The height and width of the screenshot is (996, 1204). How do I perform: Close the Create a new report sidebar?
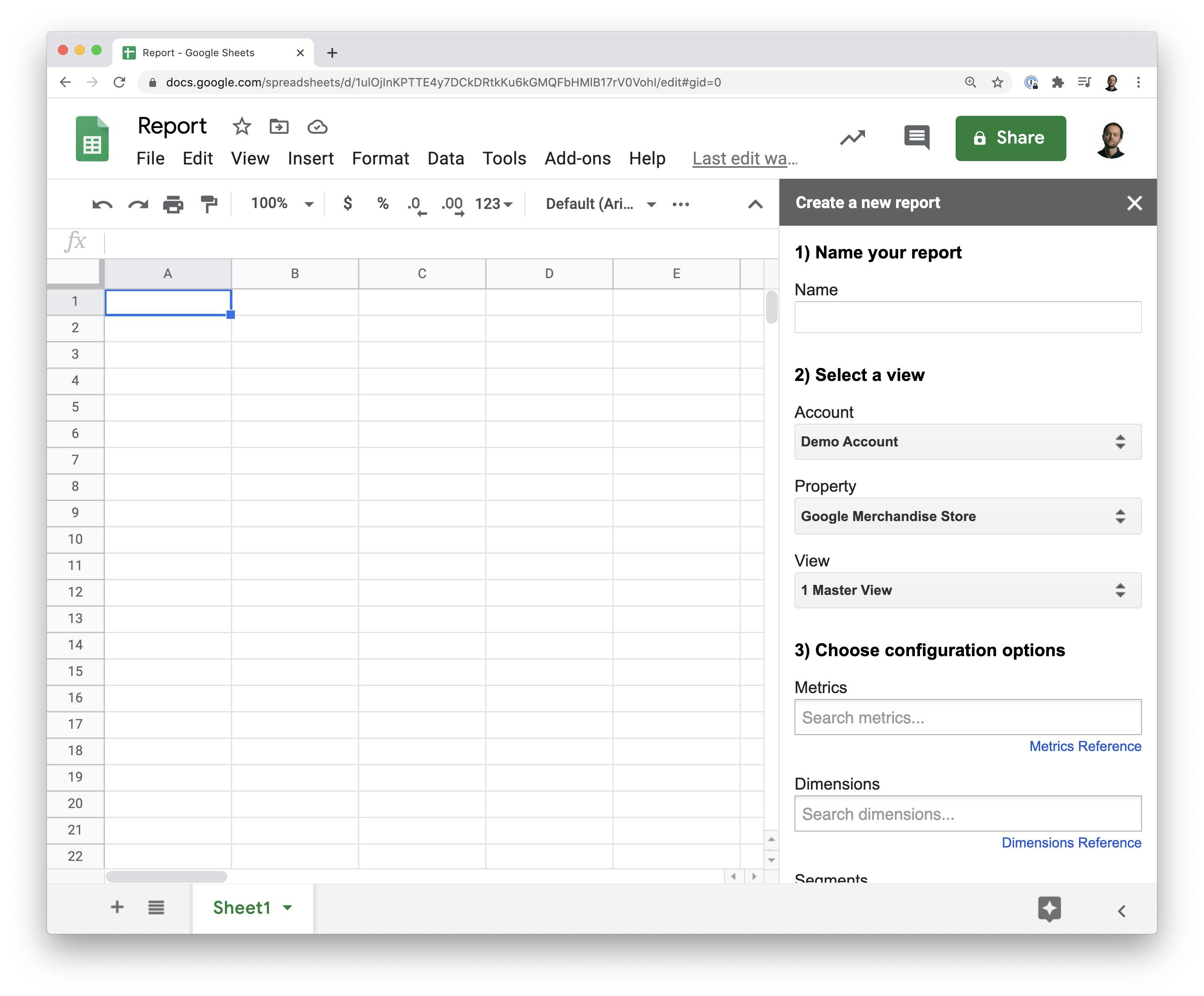[1134, 203]
